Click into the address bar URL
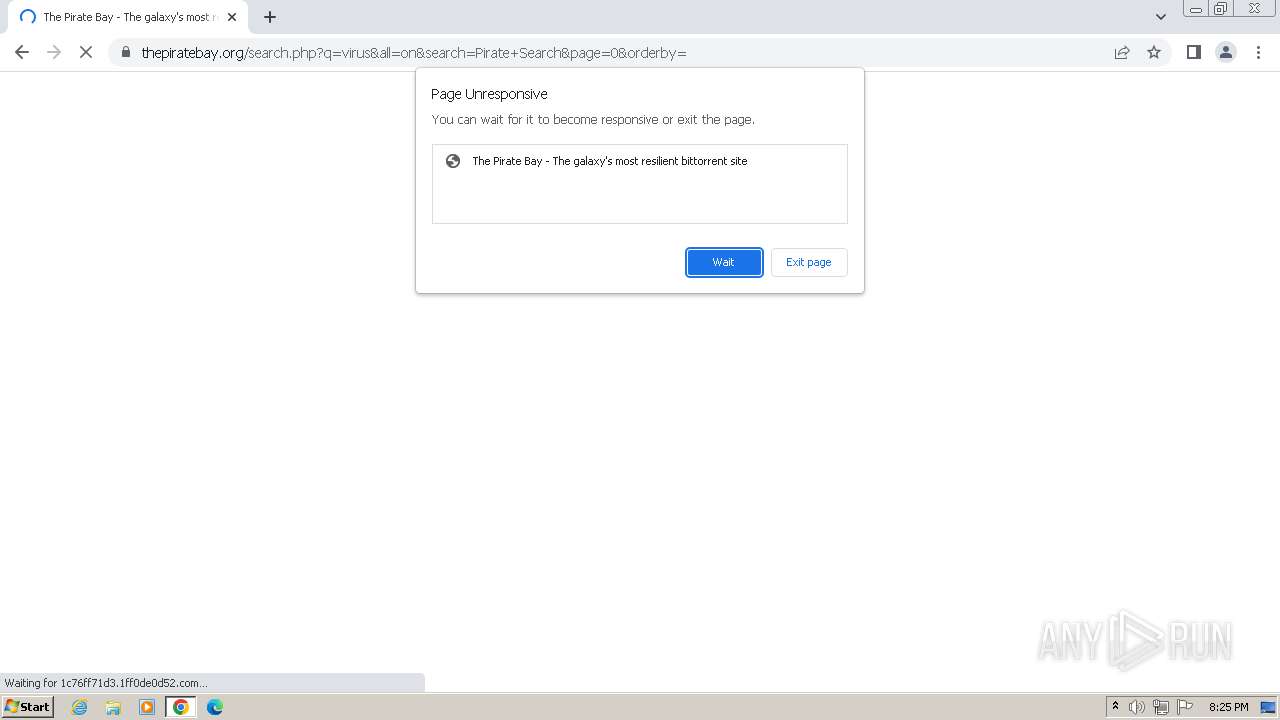The image size is (1280, 720). (x=414, y=52)
